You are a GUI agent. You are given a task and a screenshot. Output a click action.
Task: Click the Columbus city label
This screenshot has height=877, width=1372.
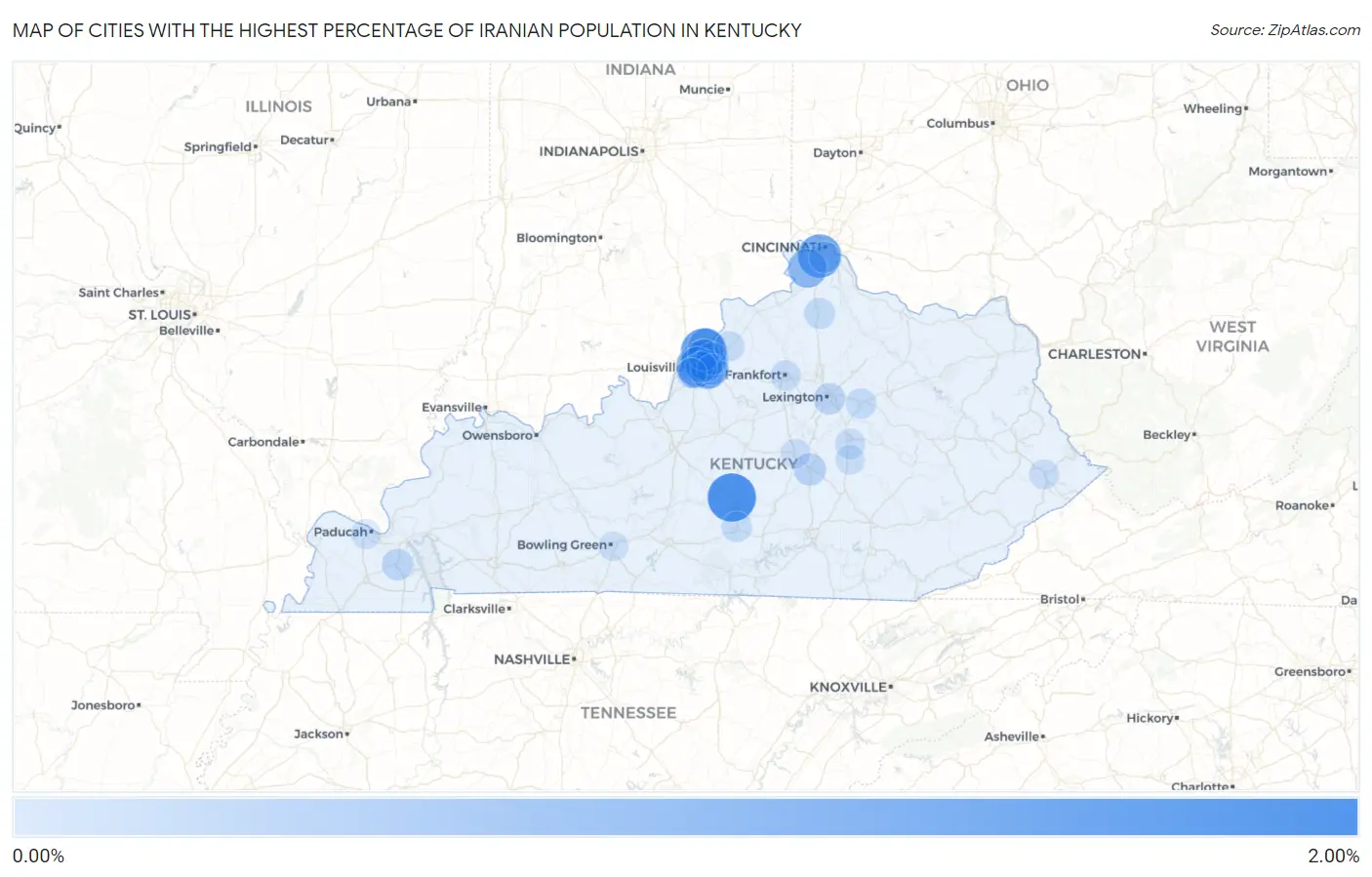[x=958, y=123]
